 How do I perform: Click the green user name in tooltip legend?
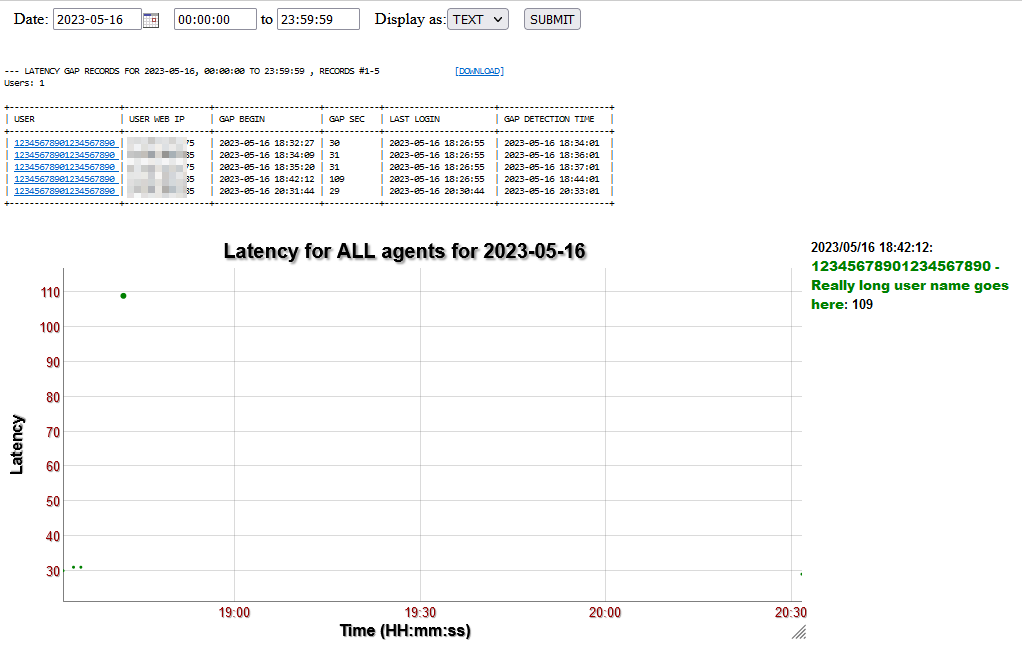(x=909, y=285)
